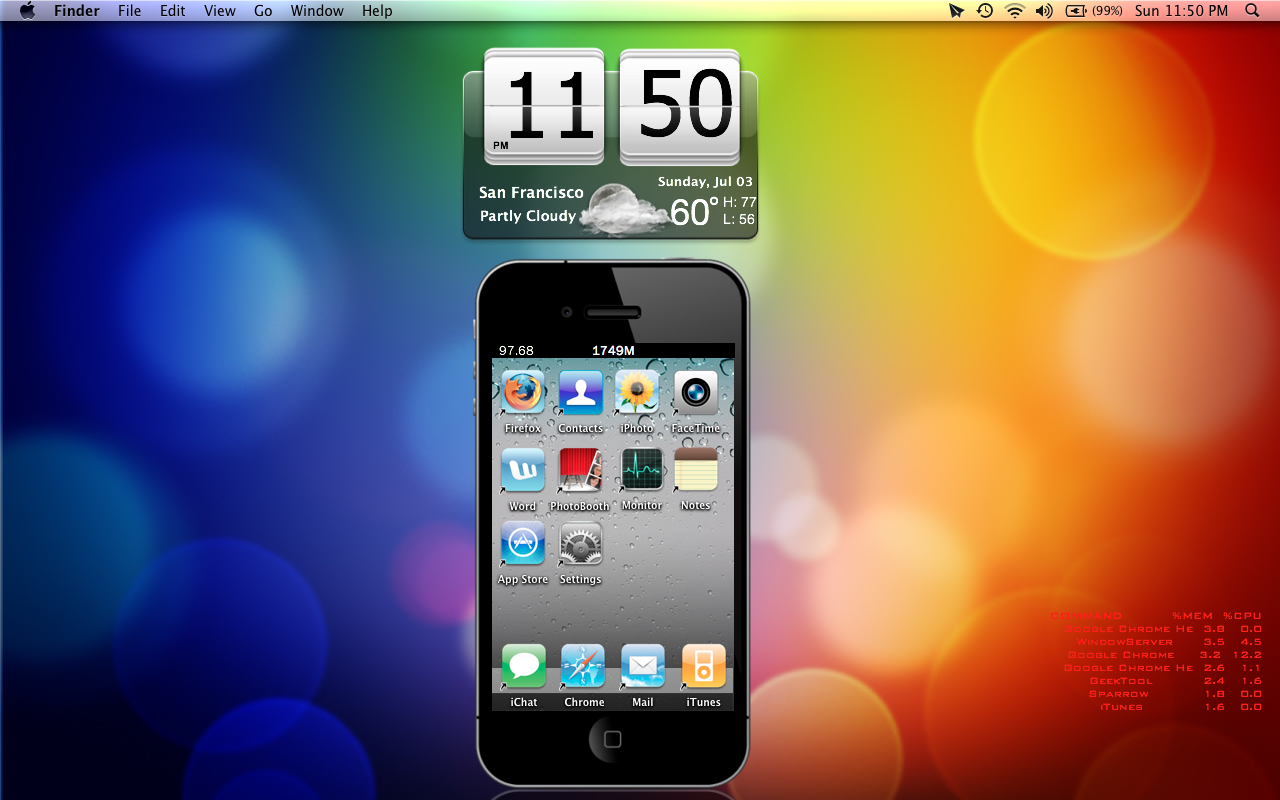Click the cursor arrow menu bar icon
Image resolution: width=1280 pixels, height=800 pixels.
click(x=956, y=11)
